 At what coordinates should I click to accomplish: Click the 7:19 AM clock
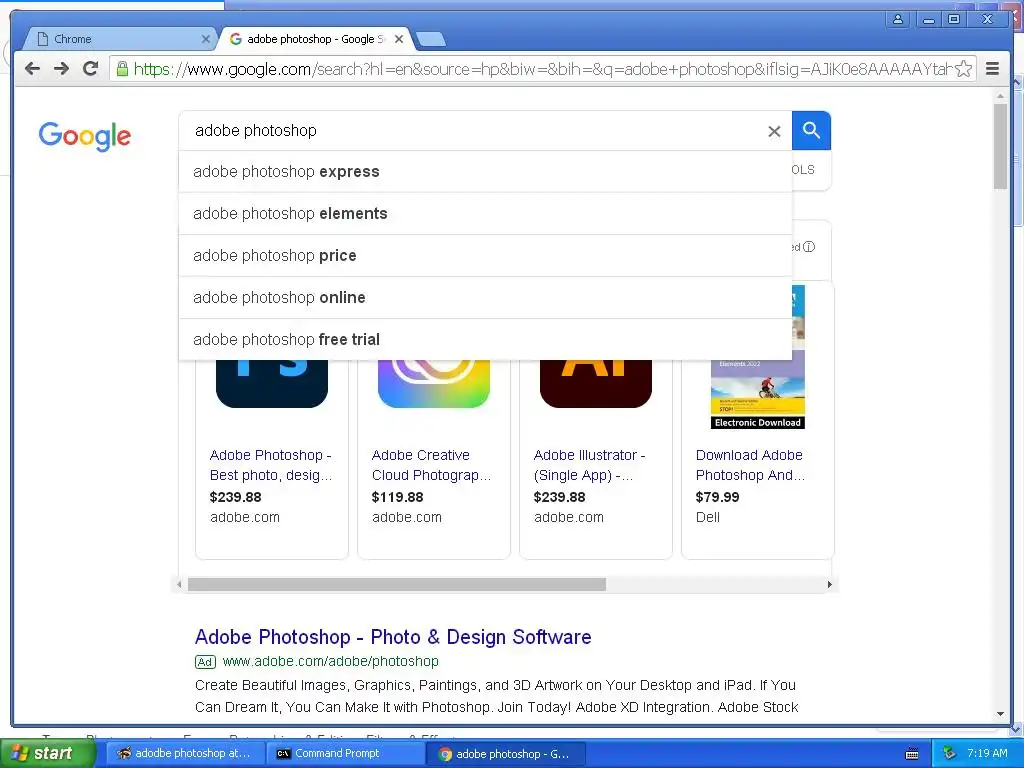click(987, 754)
